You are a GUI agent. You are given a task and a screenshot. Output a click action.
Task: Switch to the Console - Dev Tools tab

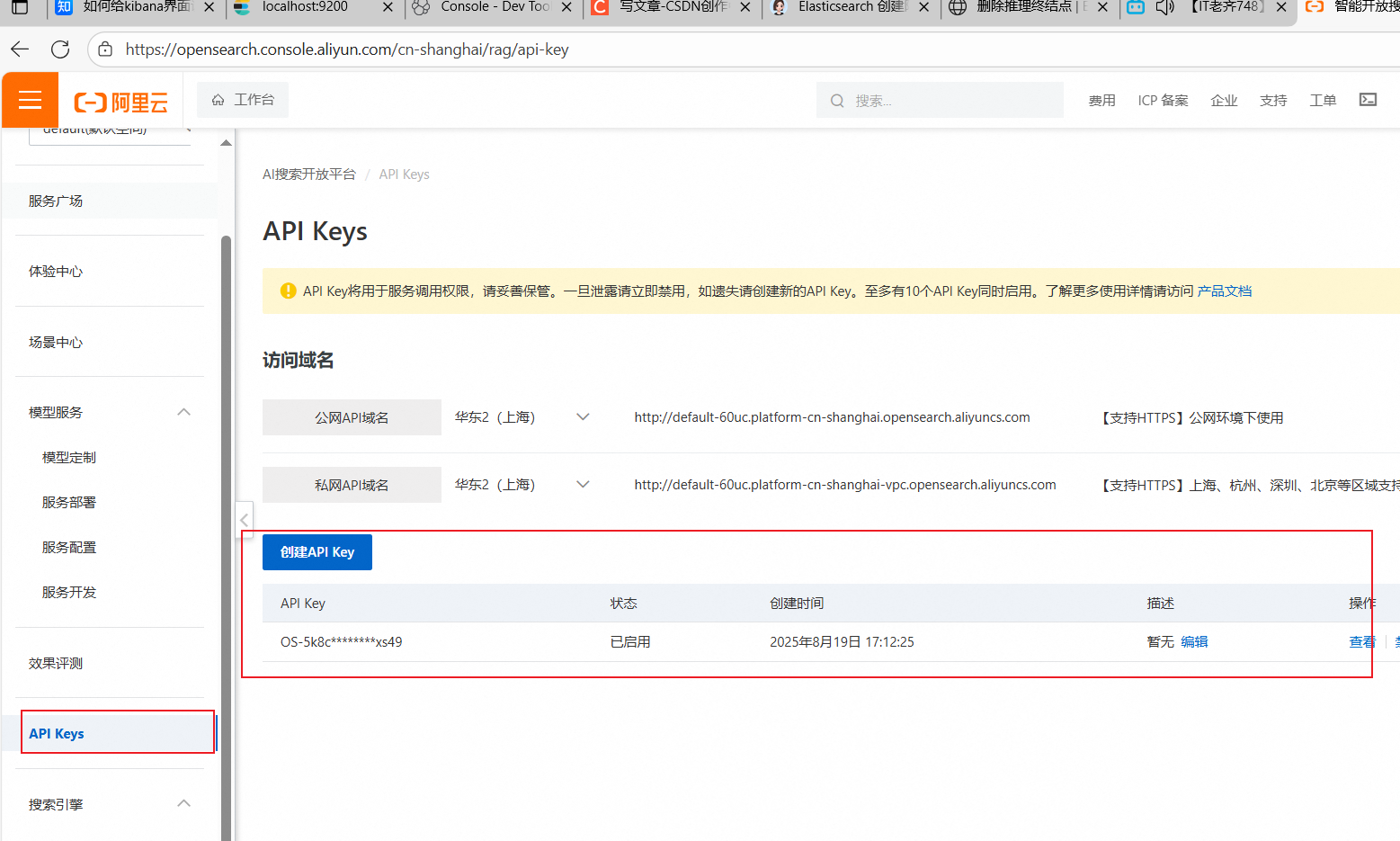[495, 7]
